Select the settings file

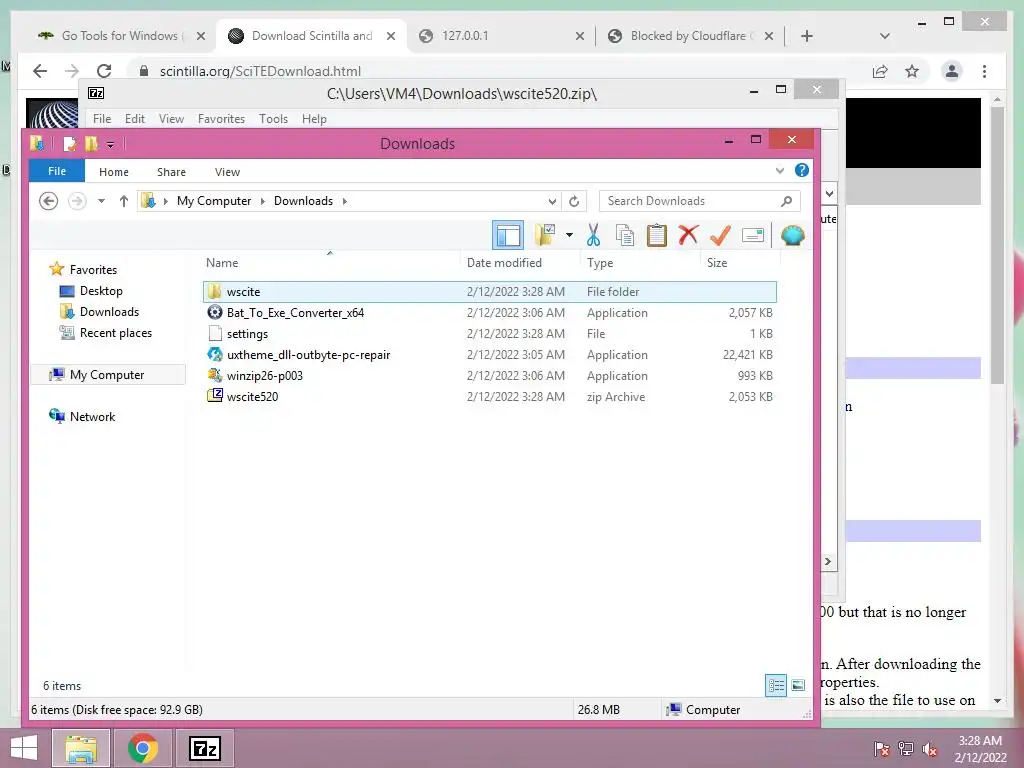489,334
